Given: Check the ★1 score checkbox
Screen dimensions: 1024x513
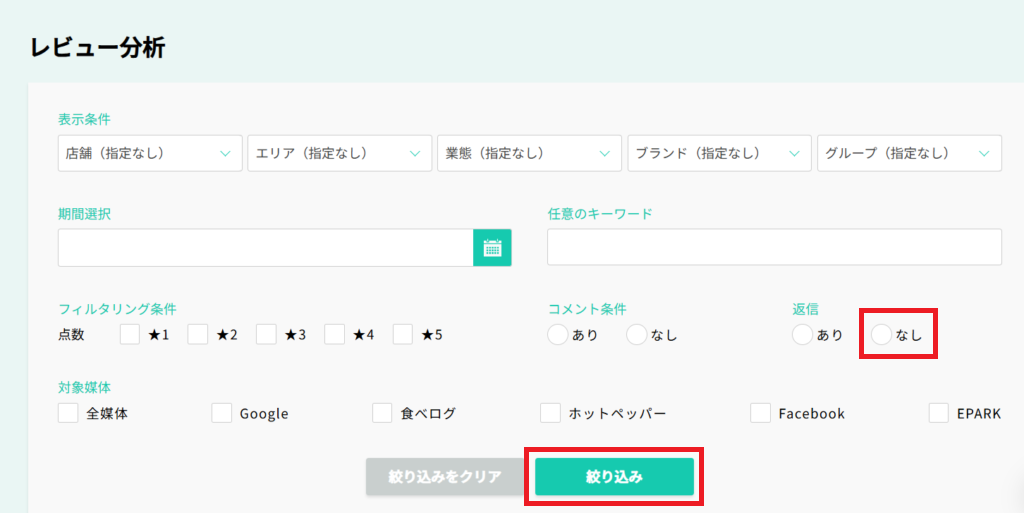Looking at the screenshot, I should click(130, 335).
